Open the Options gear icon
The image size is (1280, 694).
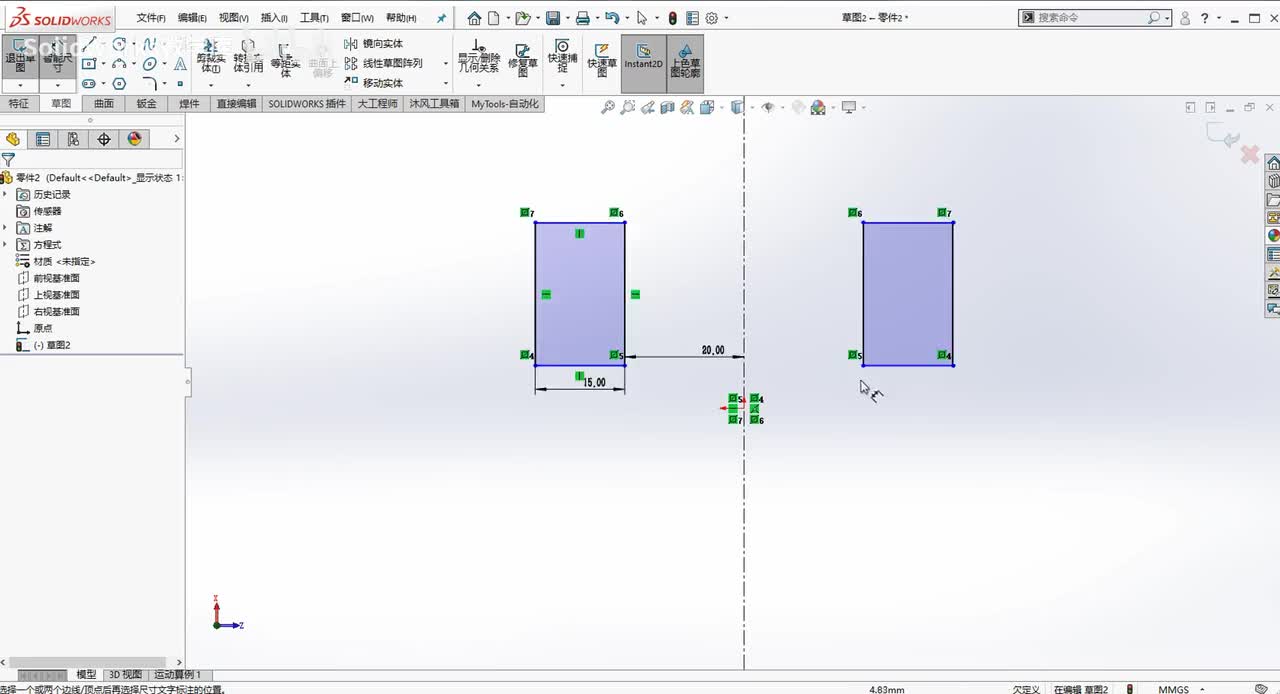[712, 18]
